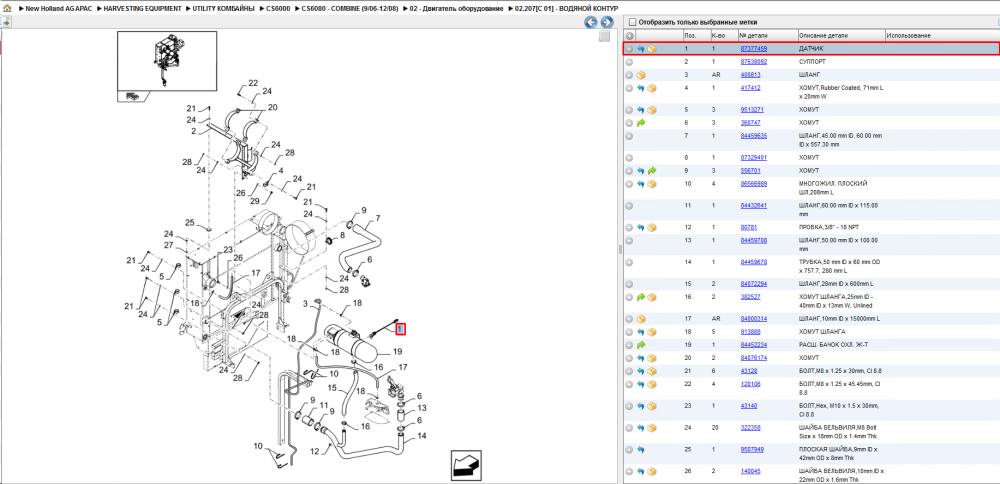This screenshot has width=1000, height=484.
Task: Click green arrow icon for part 84452234
Action: coord(640,344)
